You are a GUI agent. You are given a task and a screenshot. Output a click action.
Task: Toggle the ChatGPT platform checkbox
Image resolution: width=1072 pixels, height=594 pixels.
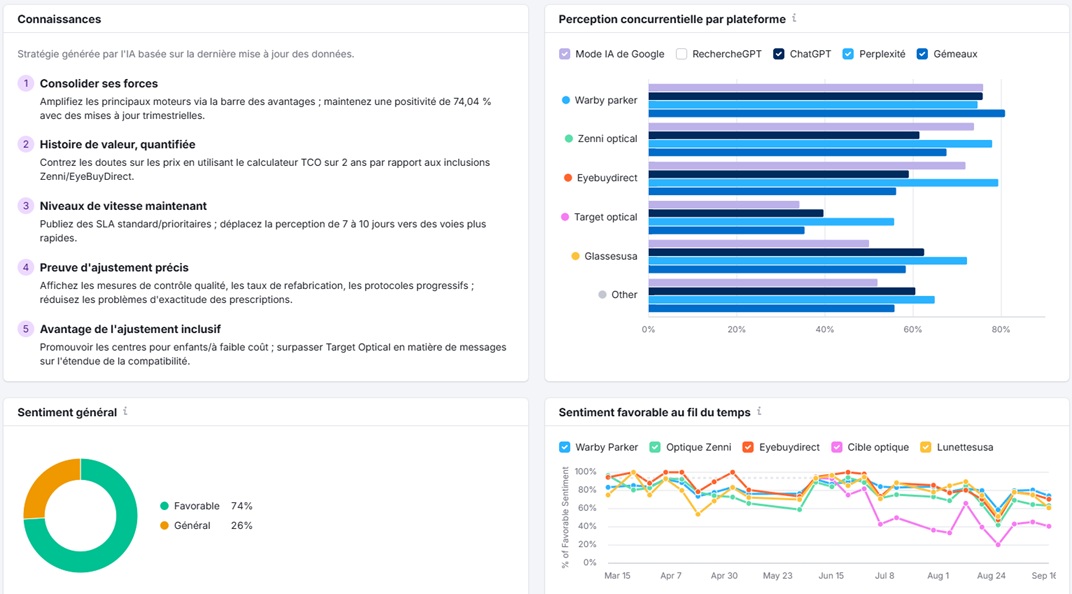(x=779, y=54)
